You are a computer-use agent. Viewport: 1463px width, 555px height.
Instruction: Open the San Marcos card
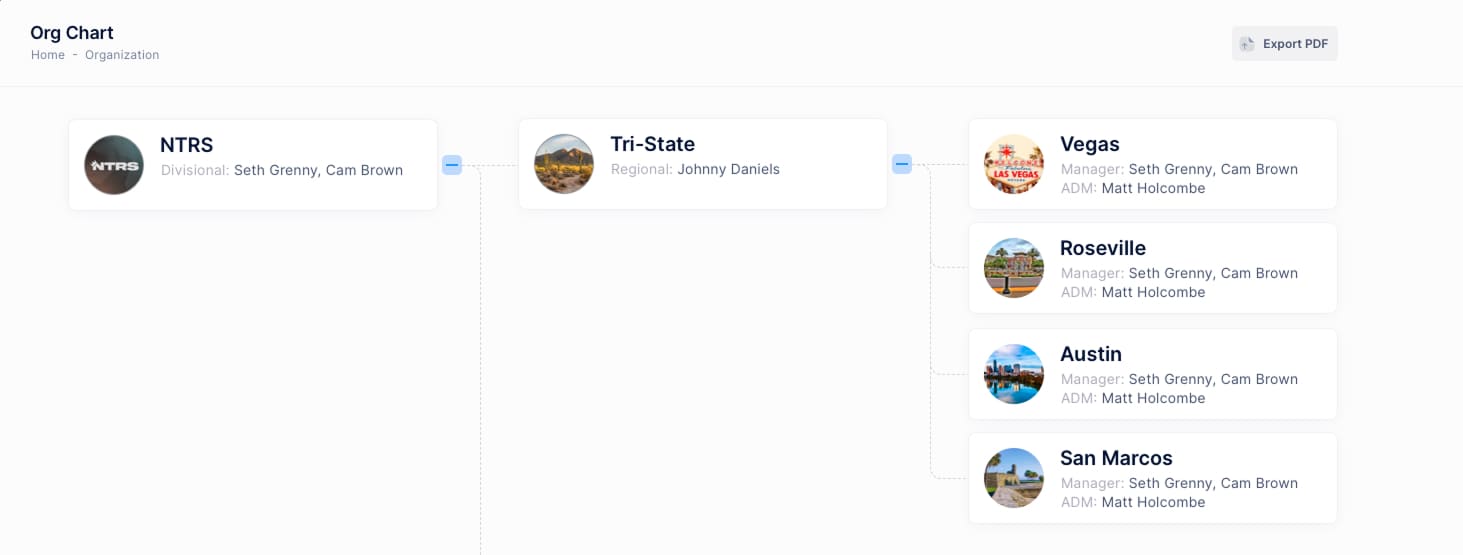[x=1153, y=478]
